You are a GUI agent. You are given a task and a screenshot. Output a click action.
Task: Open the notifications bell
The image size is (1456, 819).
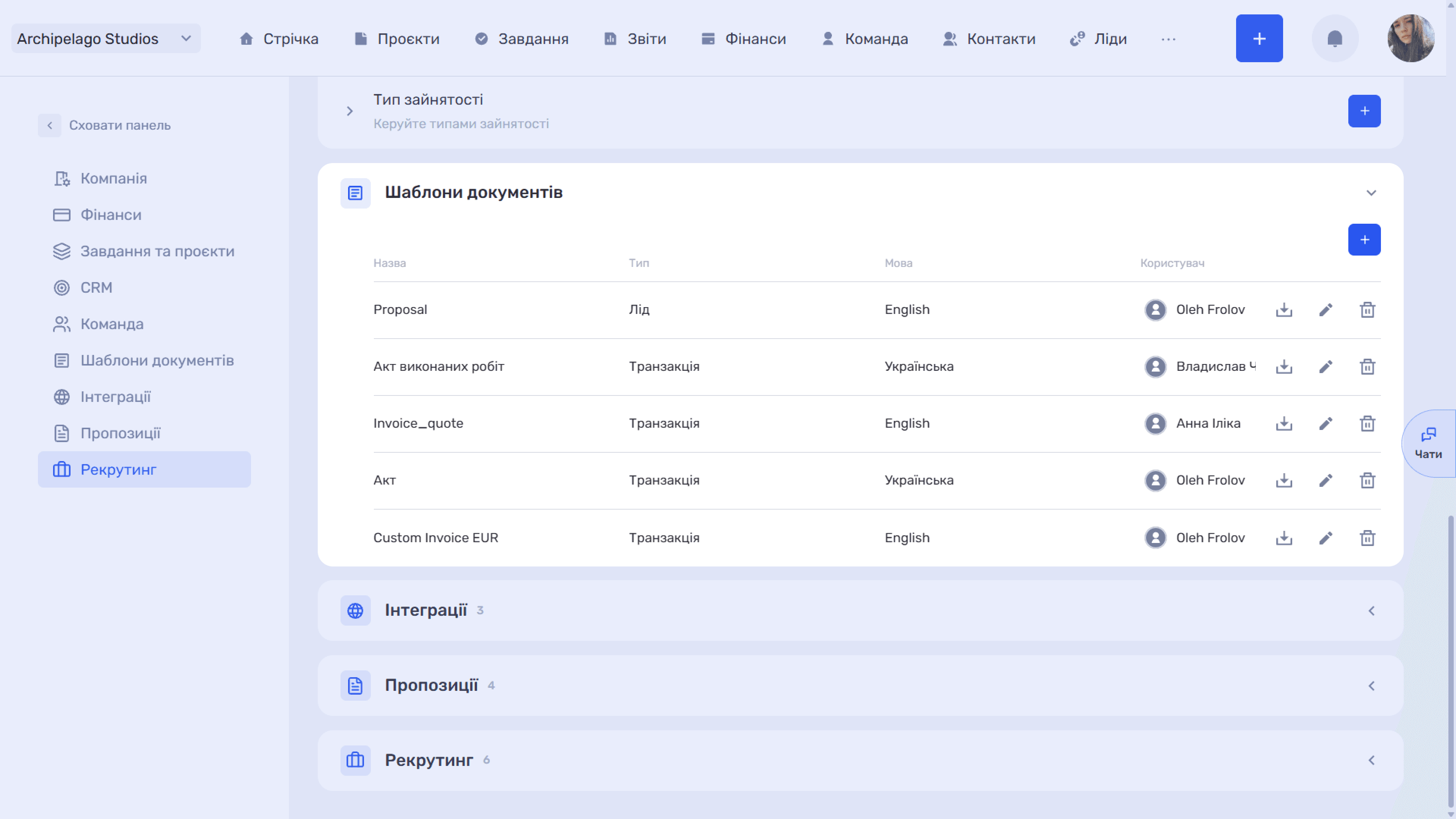(1335, 38)
